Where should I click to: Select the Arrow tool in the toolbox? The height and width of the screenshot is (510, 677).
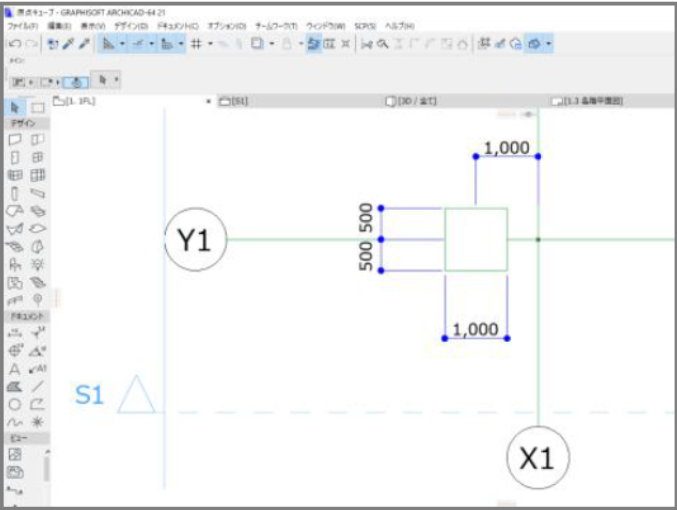coord(15,107)
